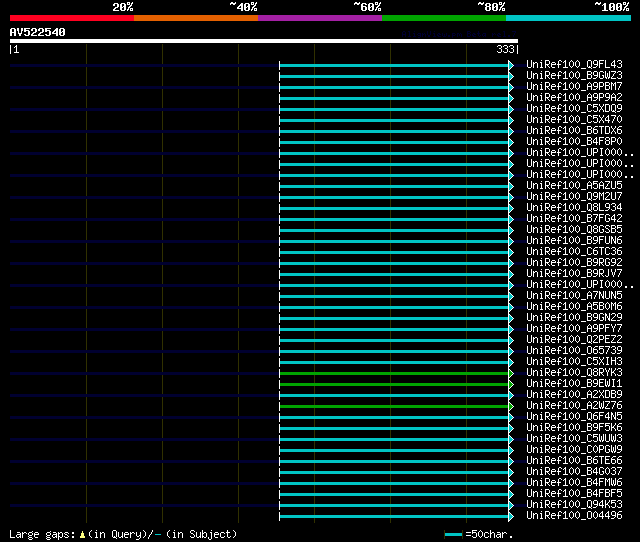Select the UniRef100_Q2PEZ2 label
This screenshot has width=640, height=542.
tap(574, 340)
